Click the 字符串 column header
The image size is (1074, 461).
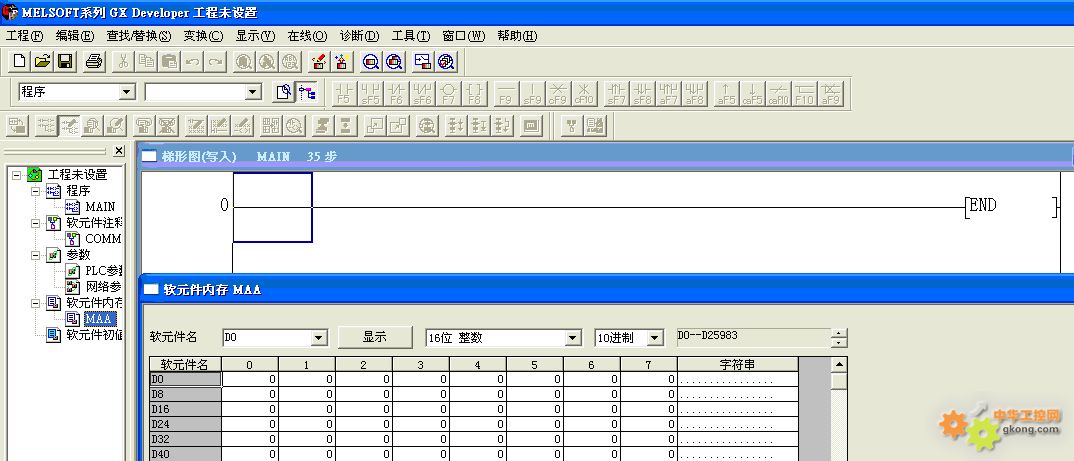click(738, 364)
